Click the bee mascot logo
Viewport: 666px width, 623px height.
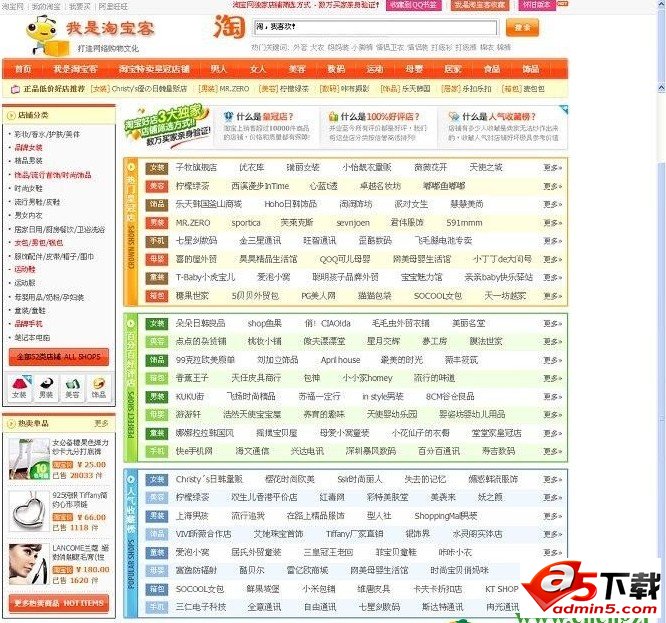click(46, 36)
